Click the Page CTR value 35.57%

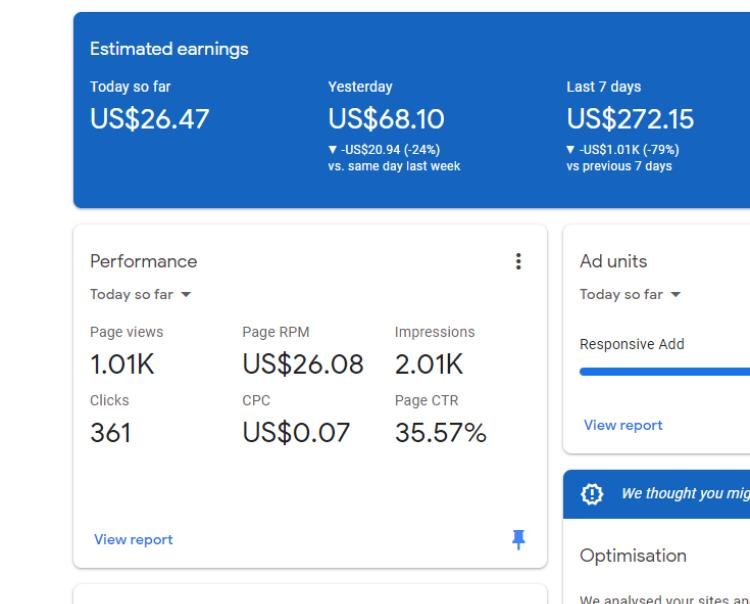441,433
